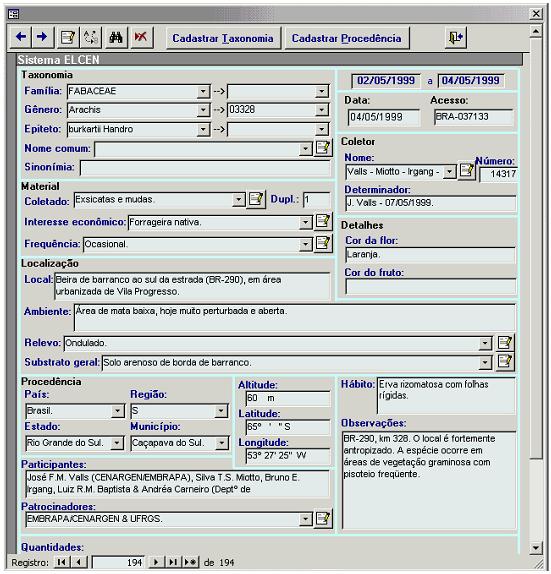
Task: Click the blue right arrow toolbar icon
Action: click(42, 37)
